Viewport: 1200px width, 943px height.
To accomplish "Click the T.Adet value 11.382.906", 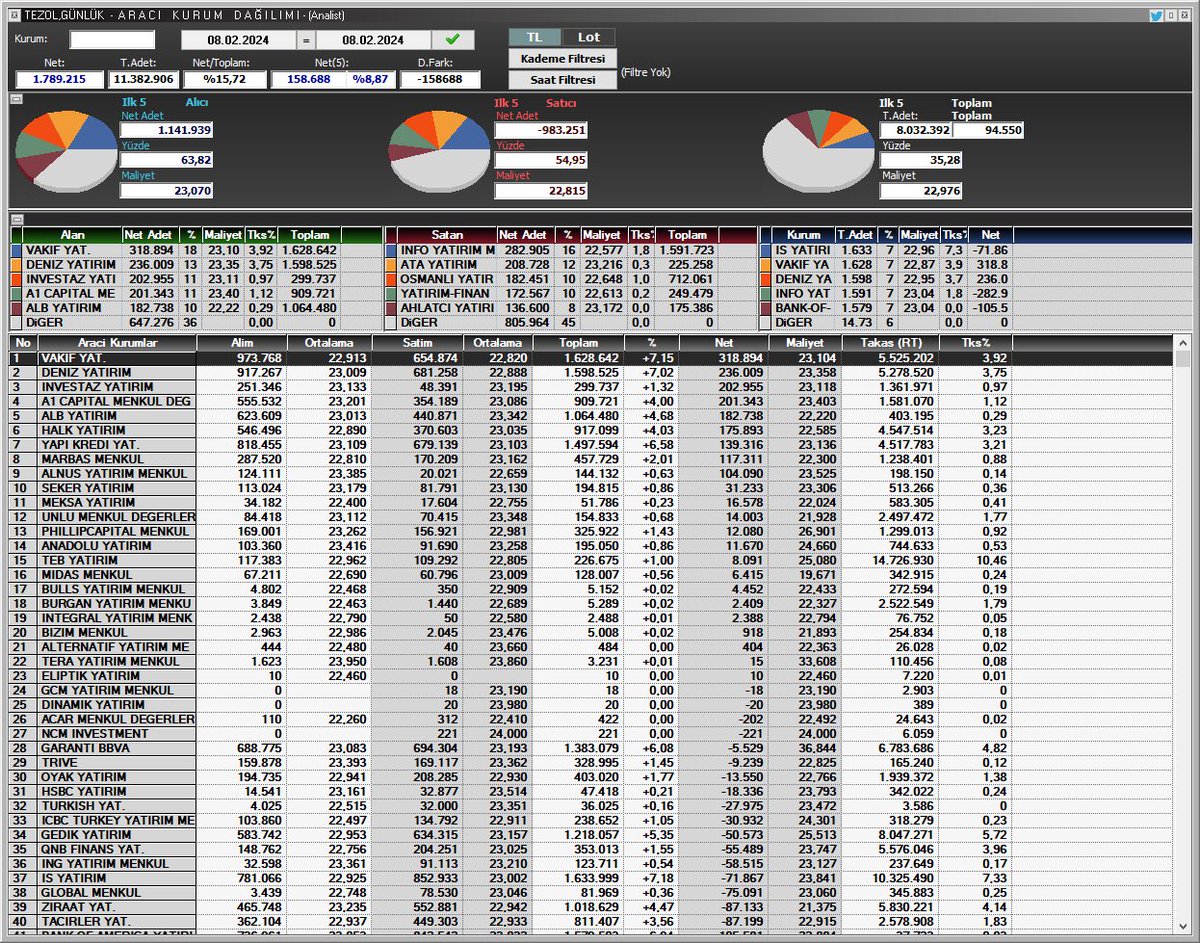I will 143,79.
